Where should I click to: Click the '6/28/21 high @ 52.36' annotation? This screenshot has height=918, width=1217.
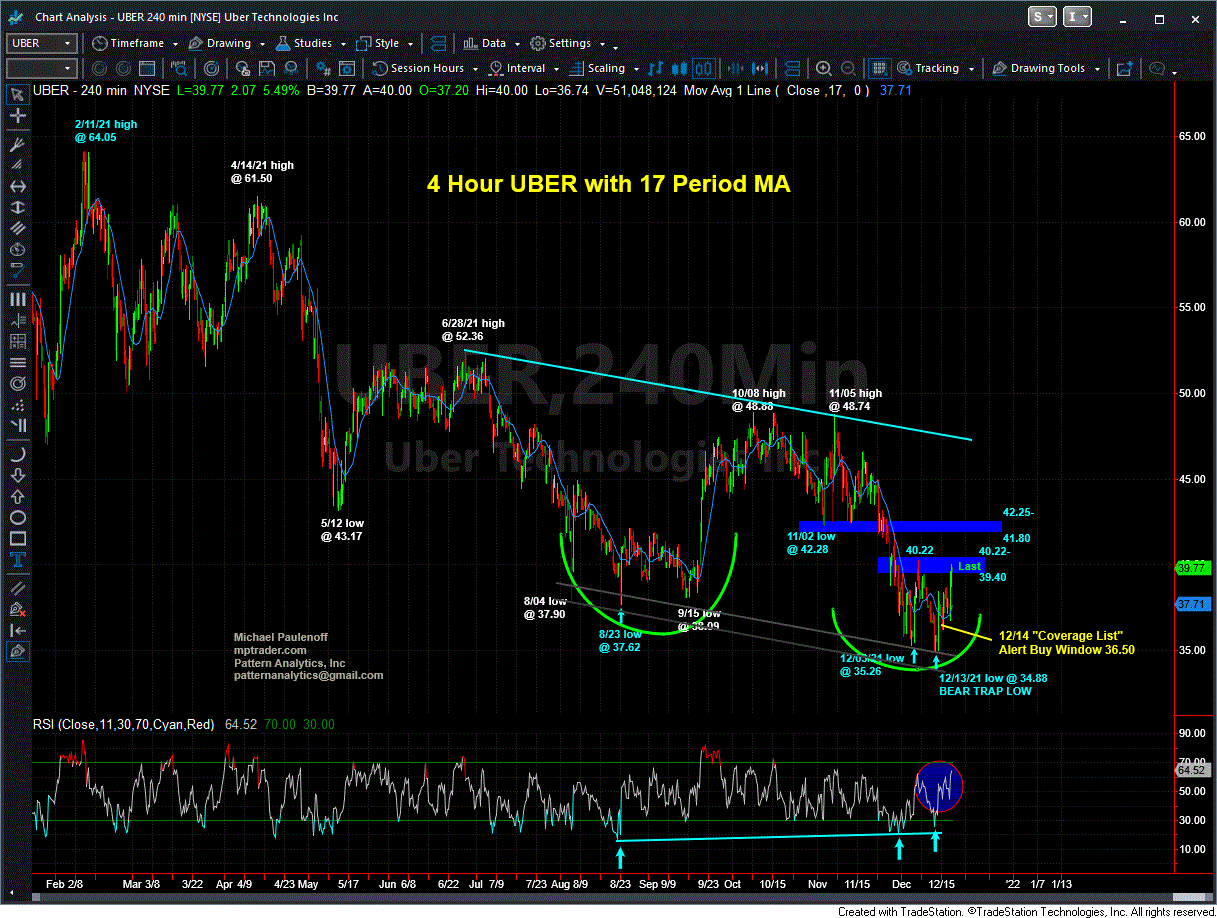[x=473, y=330]
